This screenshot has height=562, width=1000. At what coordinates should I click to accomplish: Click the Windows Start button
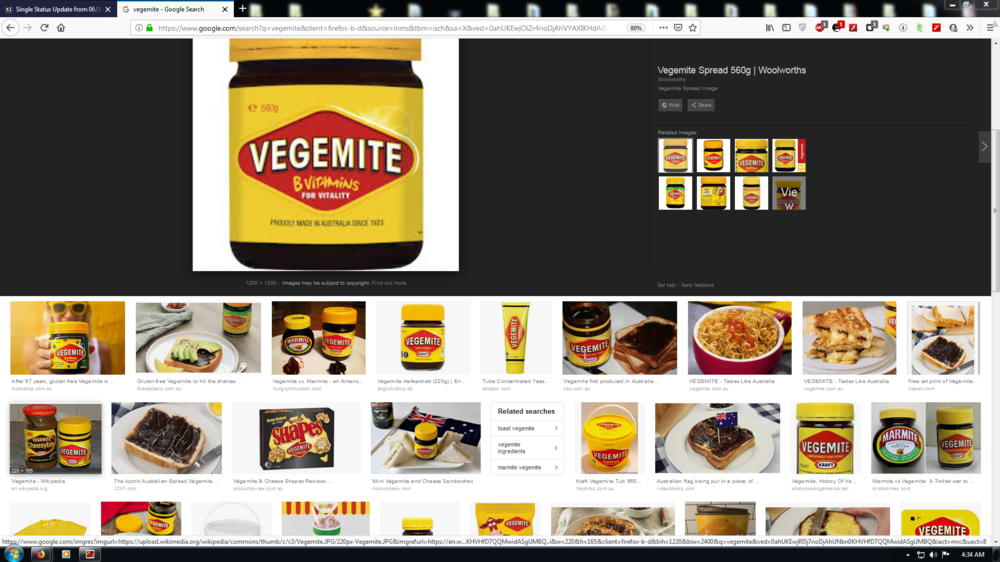14,553
